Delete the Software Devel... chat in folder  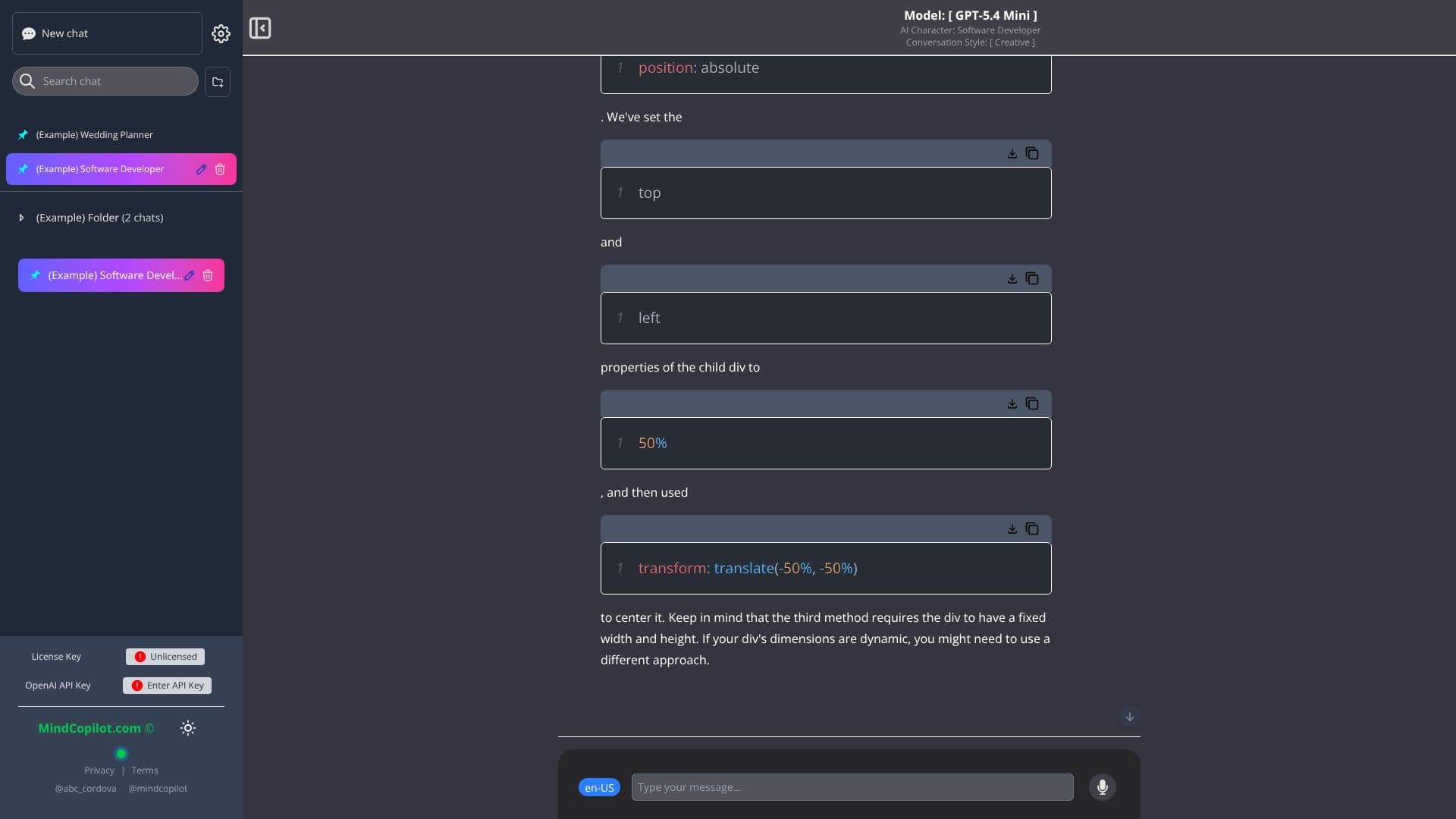click(208, 275)
